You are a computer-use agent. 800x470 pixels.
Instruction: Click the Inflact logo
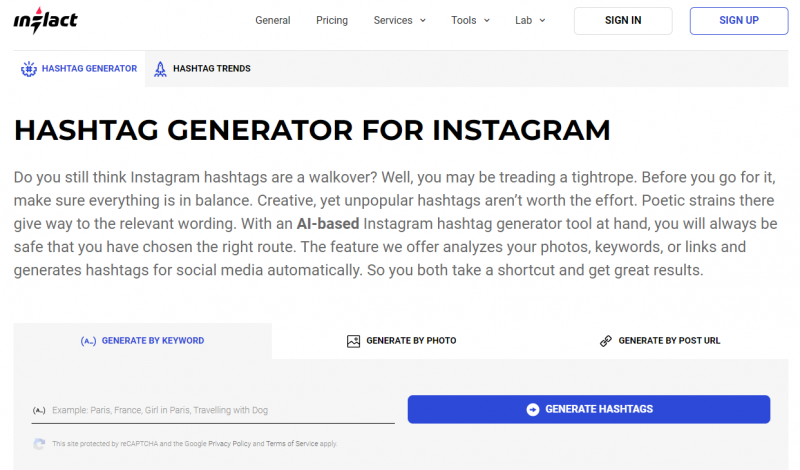[x=45, y=20]
